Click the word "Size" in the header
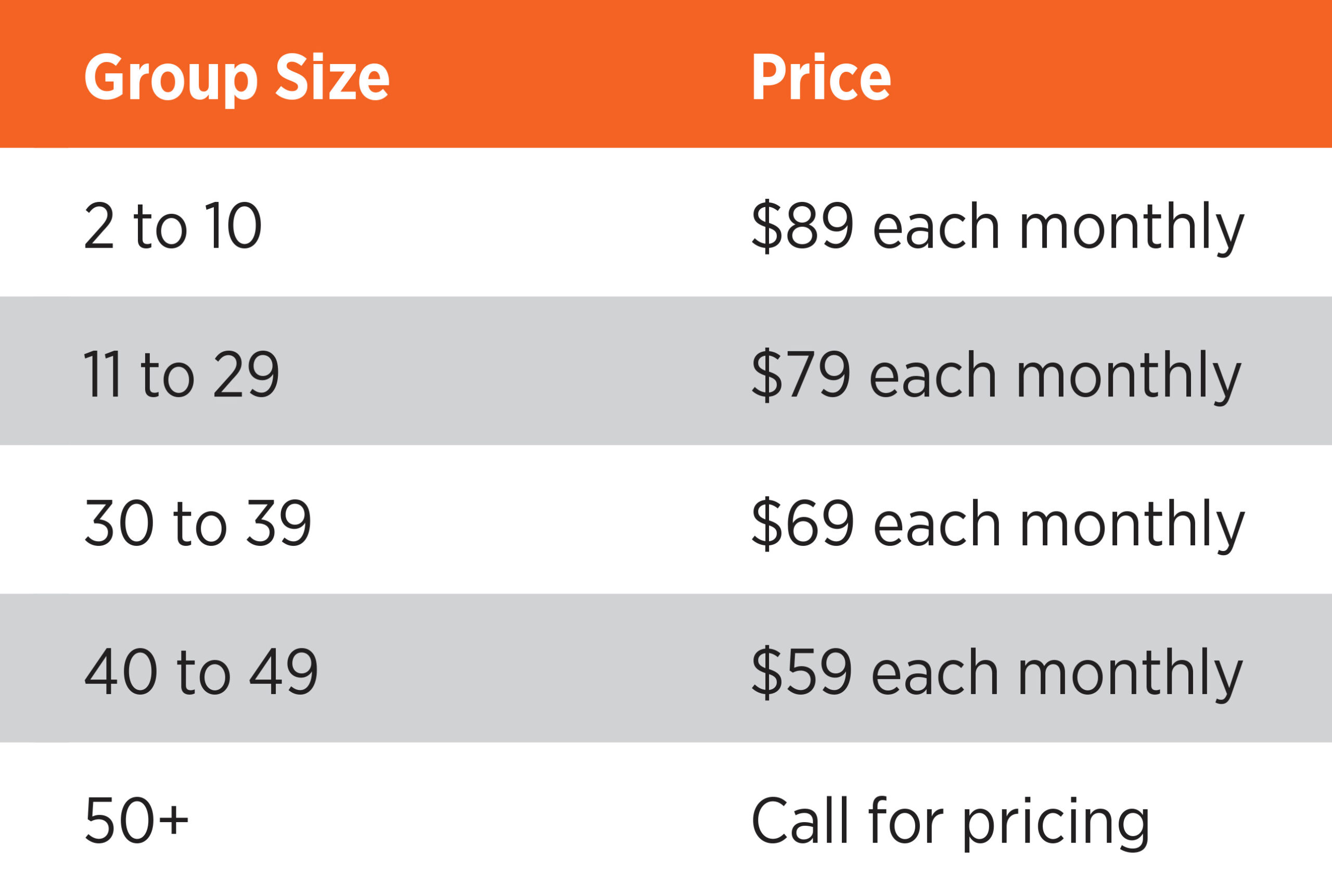 click(332, 77)
